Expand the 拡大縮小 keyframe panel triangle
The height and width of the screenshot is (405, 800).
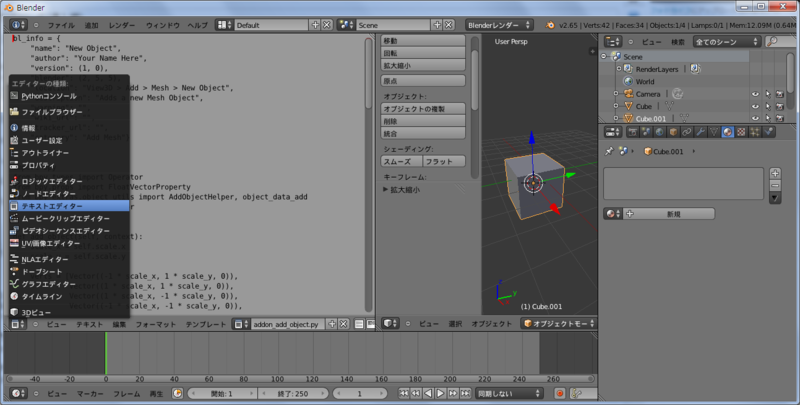[x=386, y=189]
